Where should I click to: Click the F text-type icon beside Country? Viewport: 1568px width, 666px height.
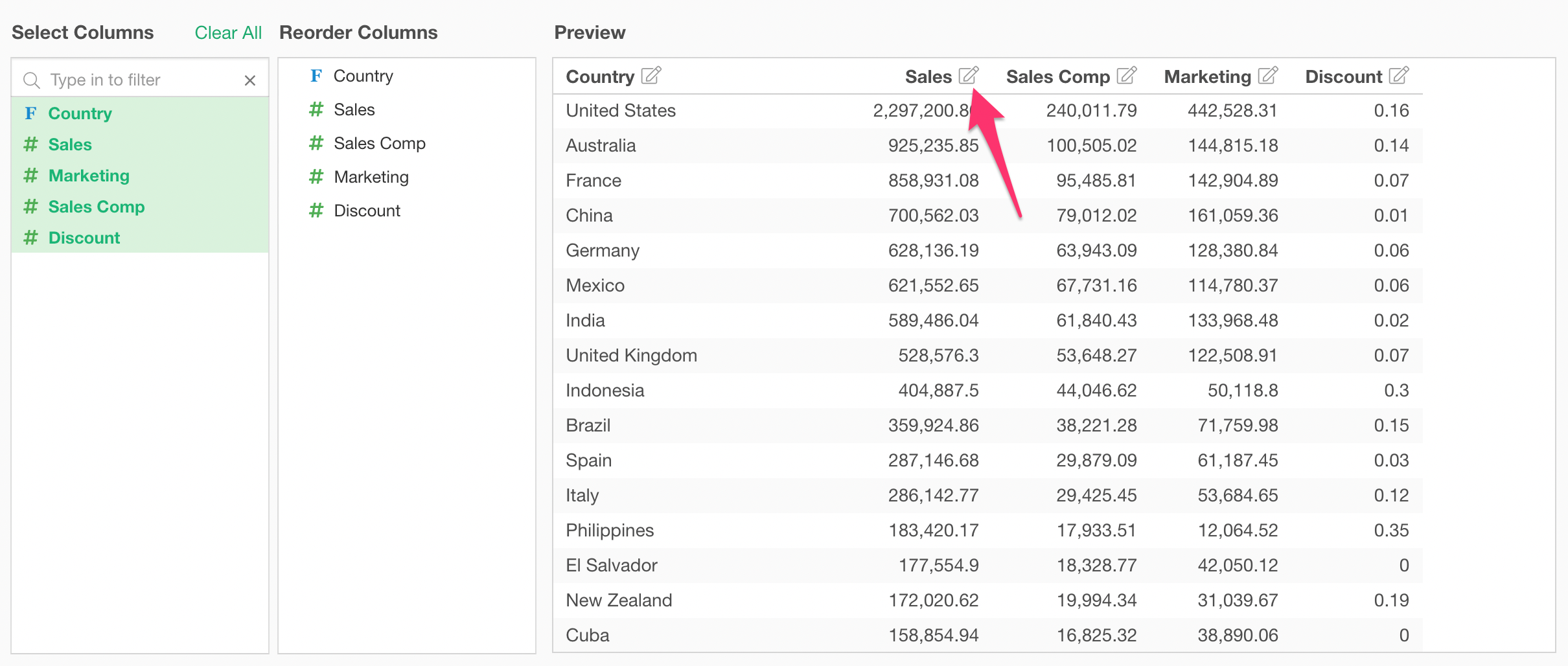(x=316, y=75)
